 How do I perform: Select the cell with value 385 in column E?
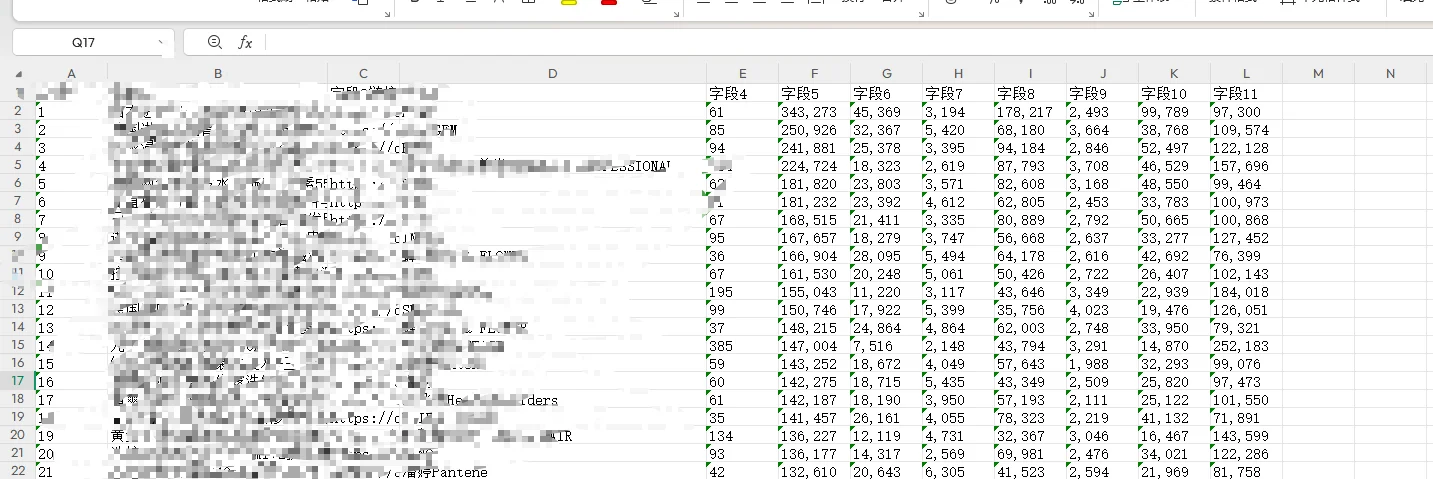tap(742, 346)
